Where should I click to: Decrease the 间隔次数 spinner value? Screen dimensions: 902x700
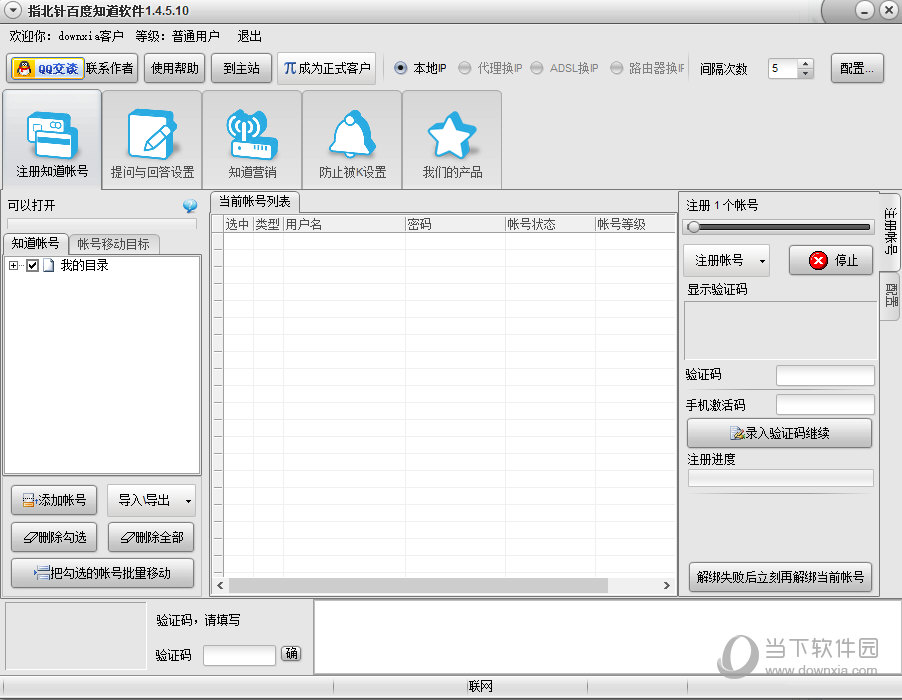[805, 73]
